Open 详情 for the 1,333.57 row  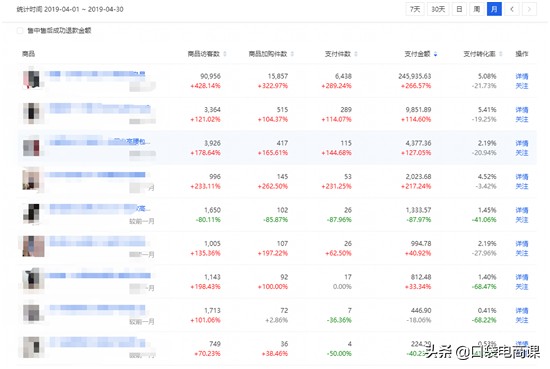click(x=522, y=210)
